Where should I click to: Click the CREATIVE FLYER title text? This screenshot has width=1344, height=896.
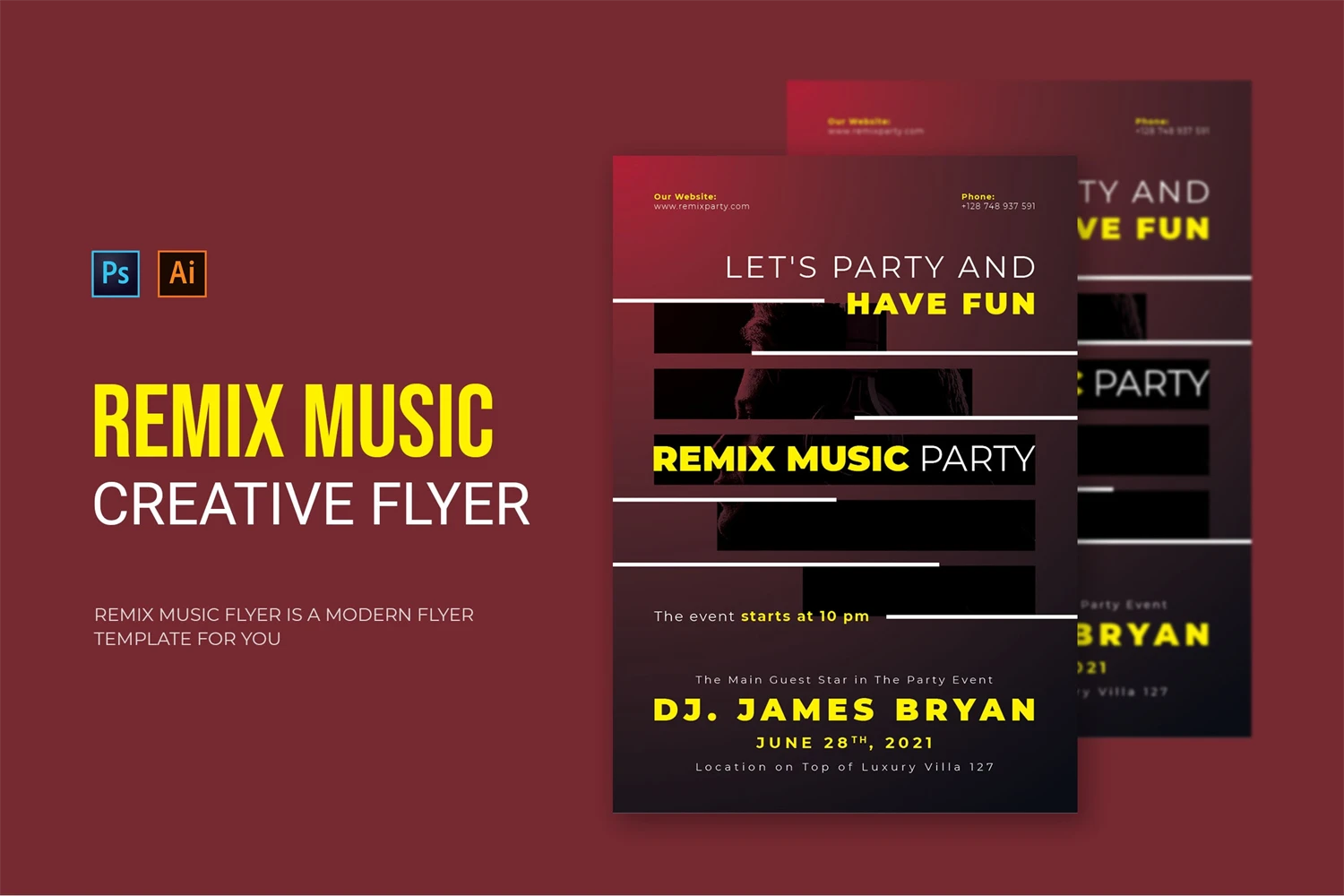pos(311,504)
